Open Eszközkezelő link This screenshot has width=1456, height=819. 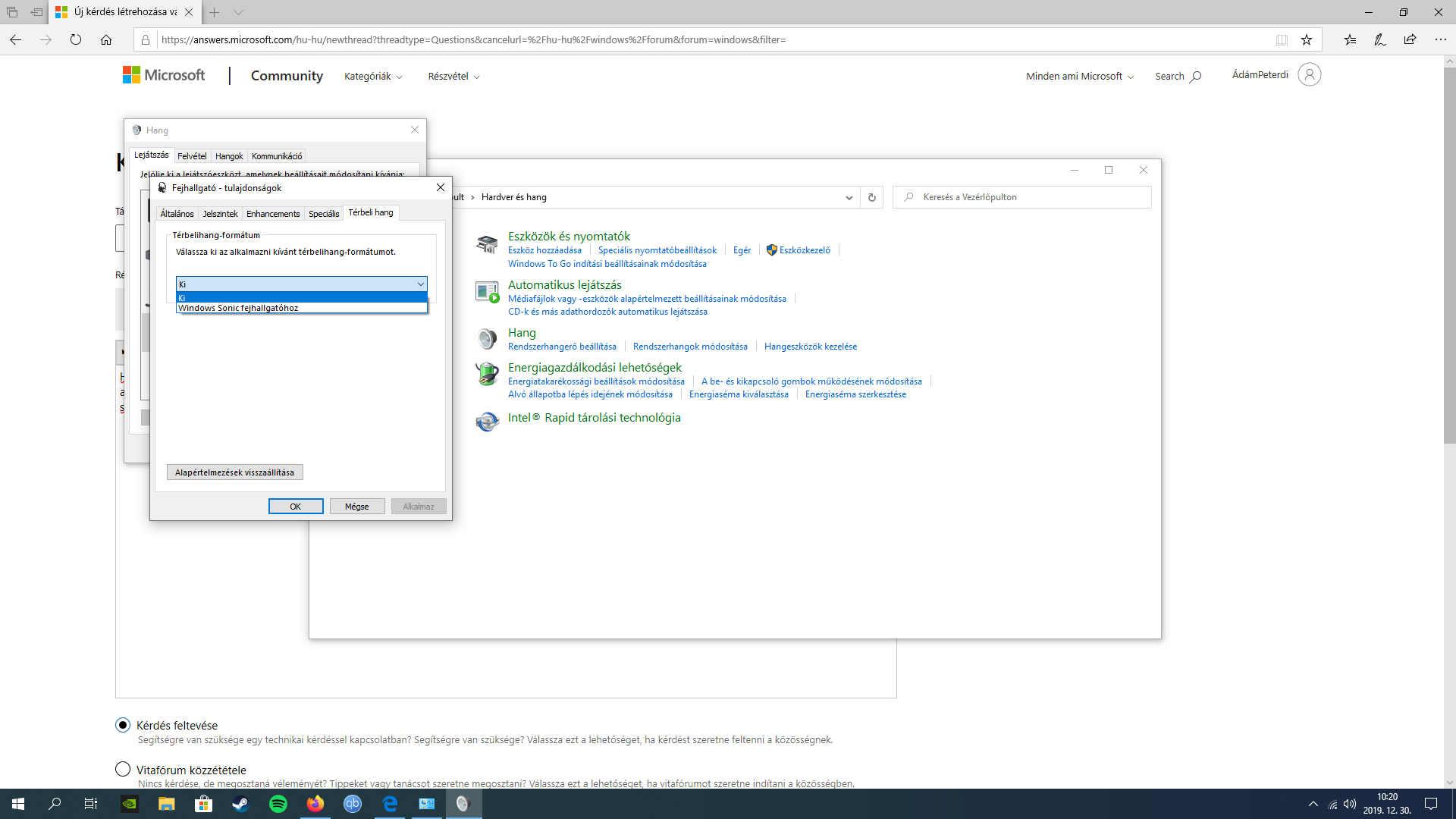pos(805,250)
